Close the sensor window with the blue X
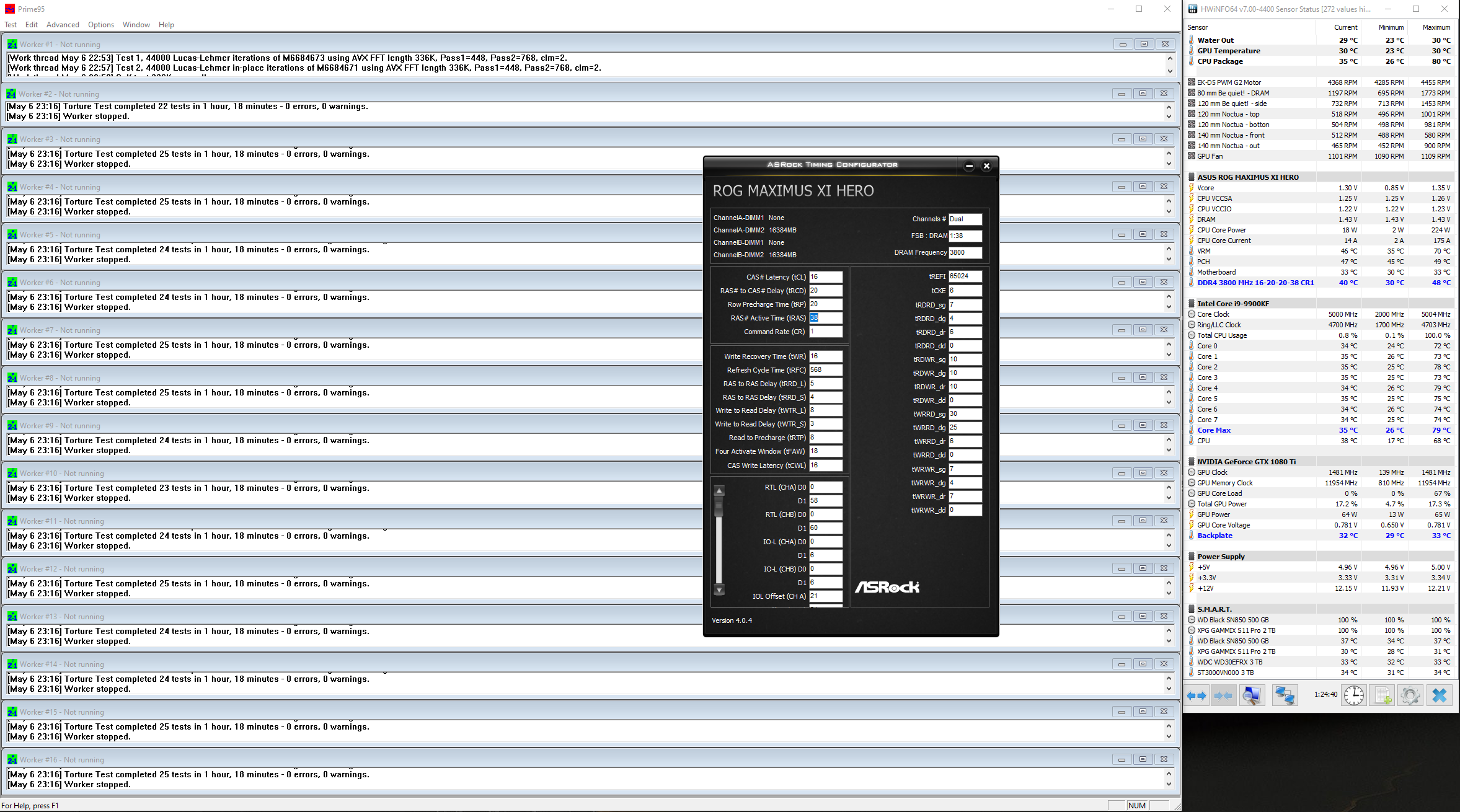The image size is (1460, 812). pyautogui.click(x=1439, y=695)
